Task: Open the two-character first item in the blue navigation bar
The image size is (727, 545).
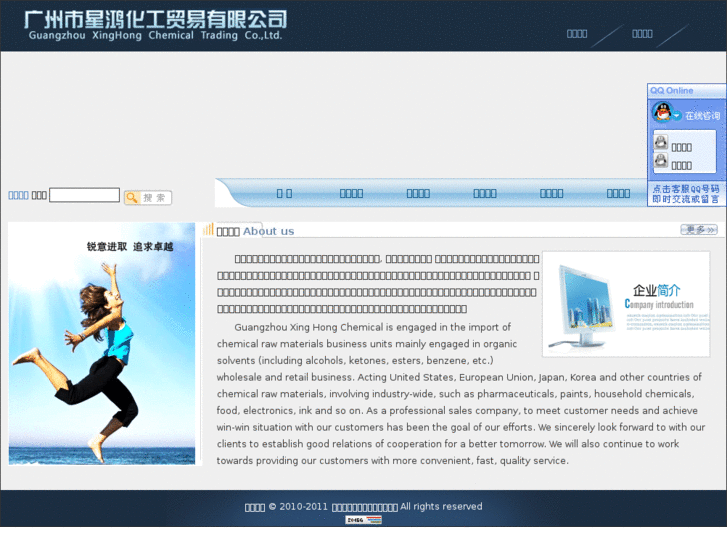Action: (x=284, y=193)
